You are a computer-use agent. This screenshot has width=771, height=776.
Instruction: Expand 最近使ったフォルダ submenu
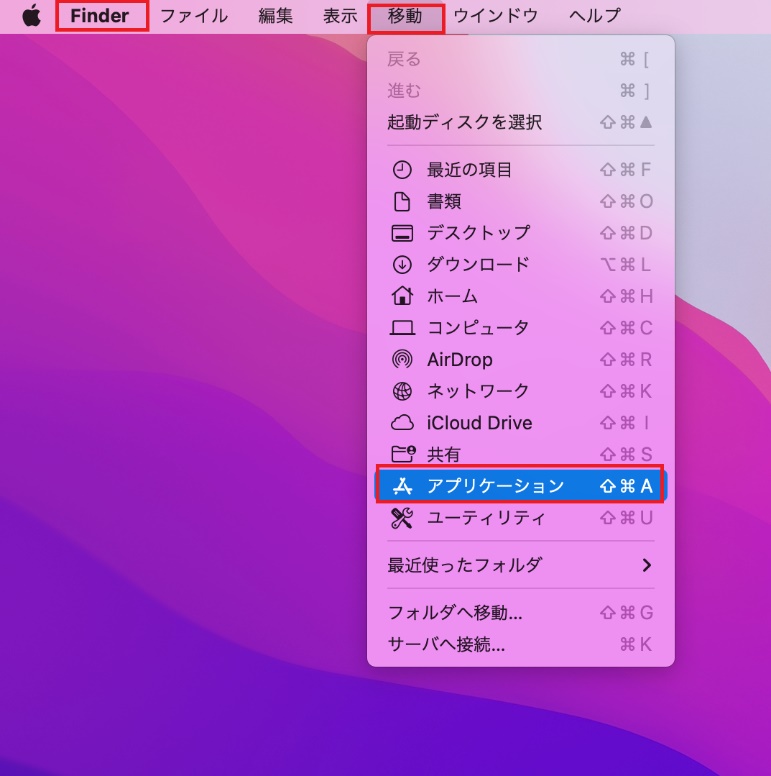coord(520,565)
